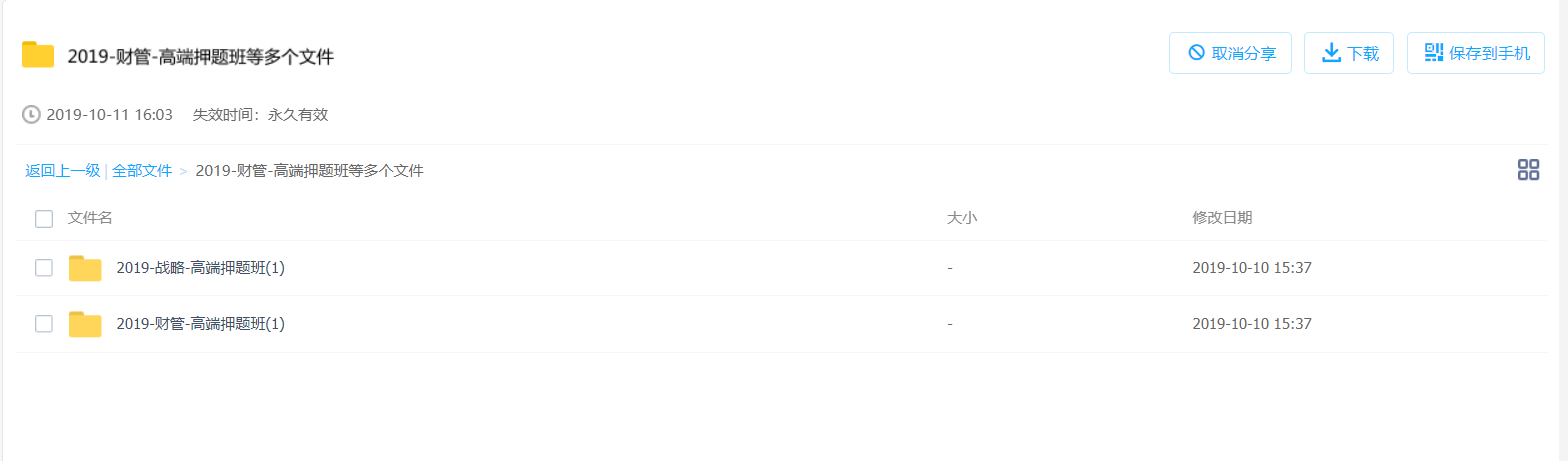Go back via 返回上一级 link
The height and width of the screenshot is (461, 1568).
pyautogui.click(x=63, y=170)
